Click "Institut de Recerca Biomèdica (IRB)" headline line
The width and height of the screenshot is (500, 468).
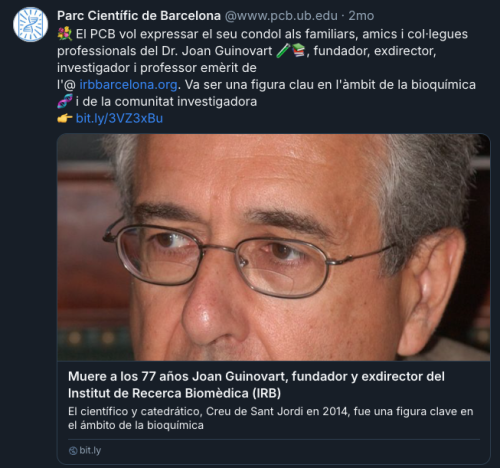tap(174, 393)
